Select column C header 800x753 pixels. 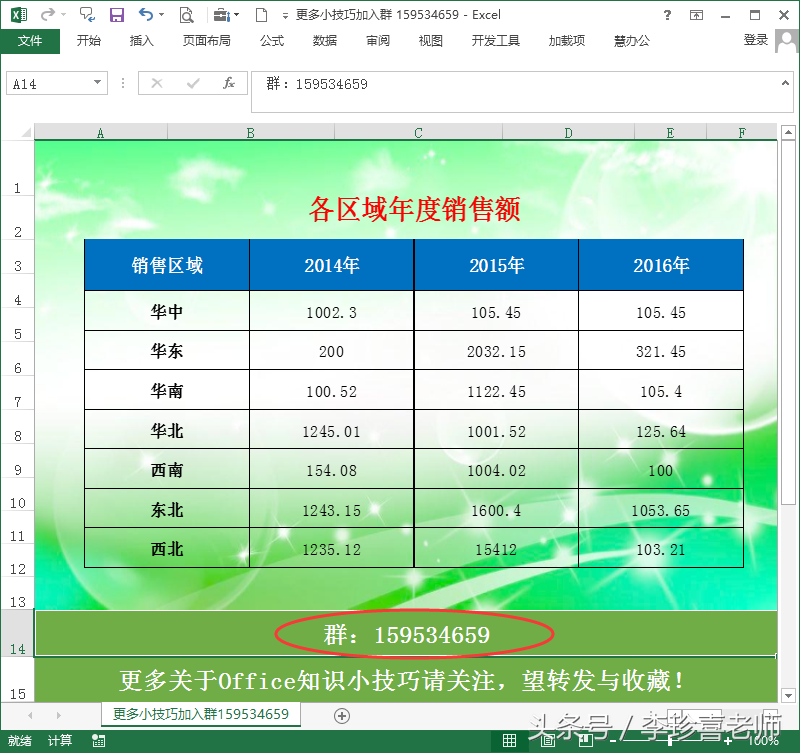[418, 133]
